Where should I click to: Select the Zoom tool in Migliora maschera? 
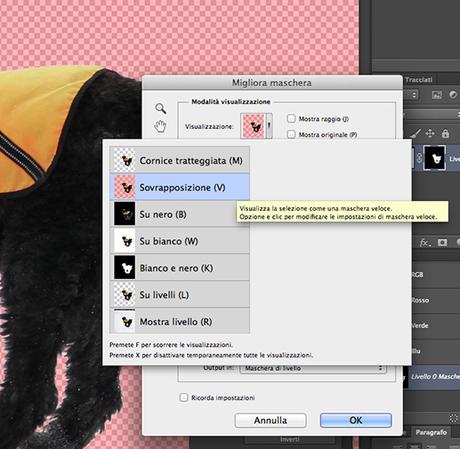pos(161,108)
